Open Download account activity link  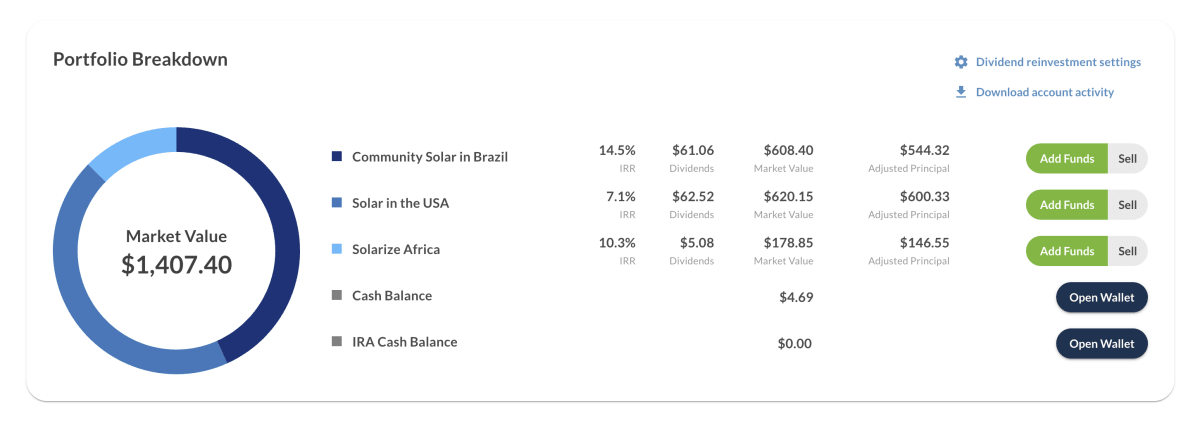[x=1044, y=92]
